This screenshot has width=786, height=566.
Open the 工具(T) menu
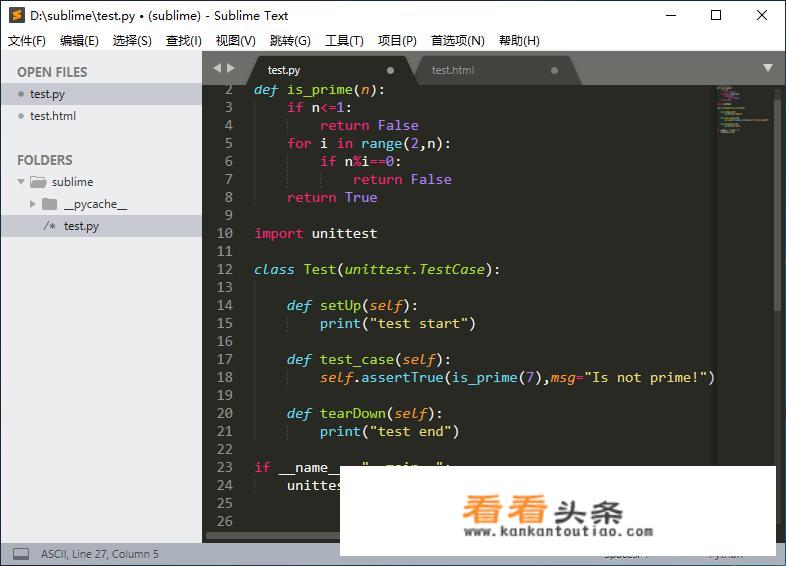click(x=344, y=41)
